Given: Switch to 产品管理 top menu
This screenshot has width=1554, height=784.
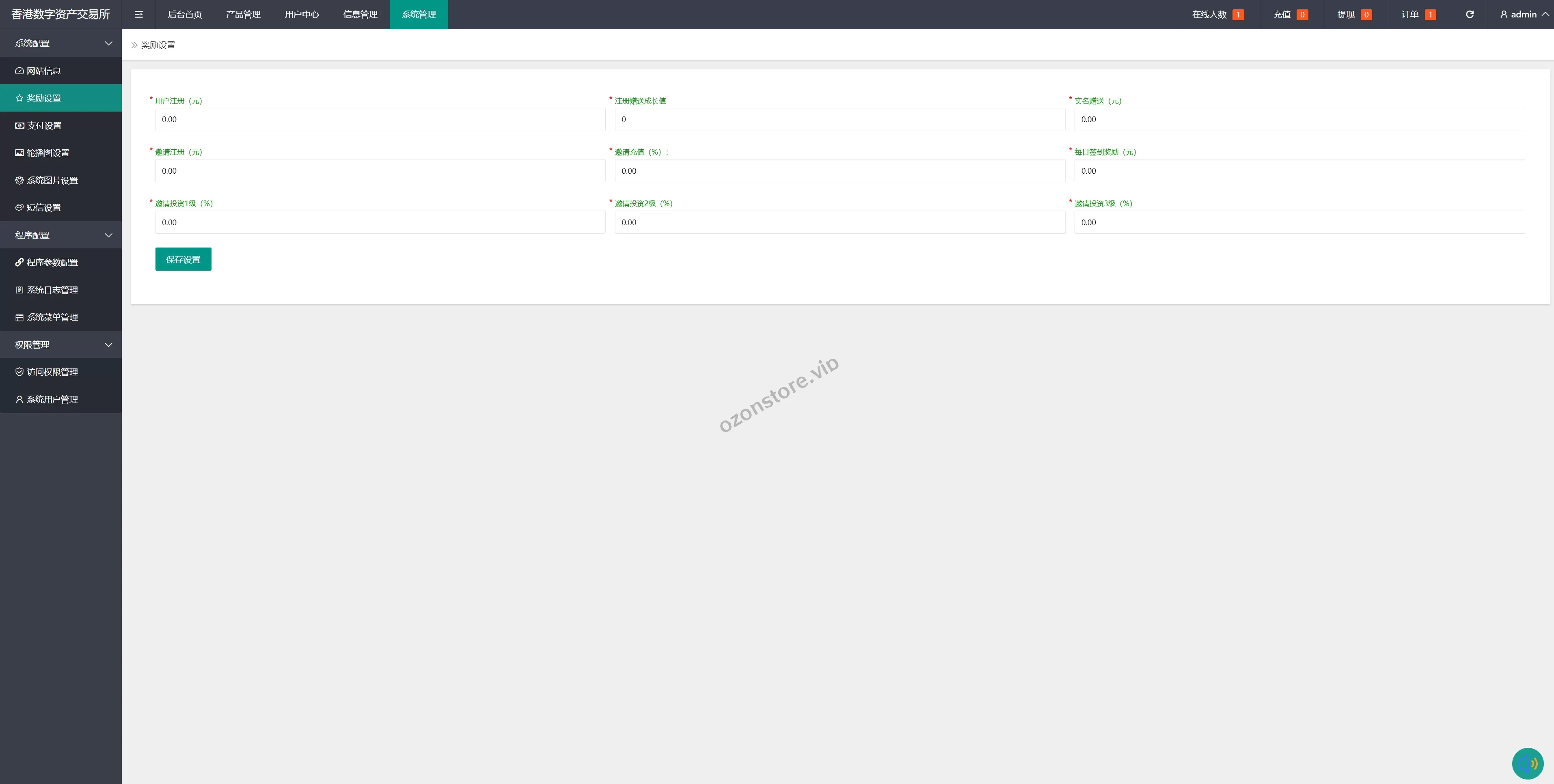Looking at the screenshot, I should 243,15.
